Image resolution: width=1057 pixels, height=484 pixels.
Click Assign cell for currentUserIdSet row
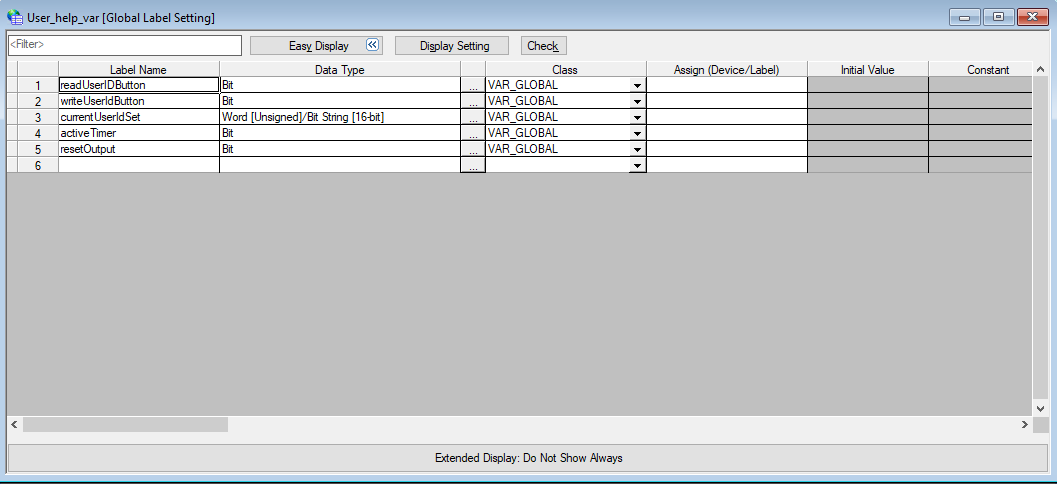727,117
